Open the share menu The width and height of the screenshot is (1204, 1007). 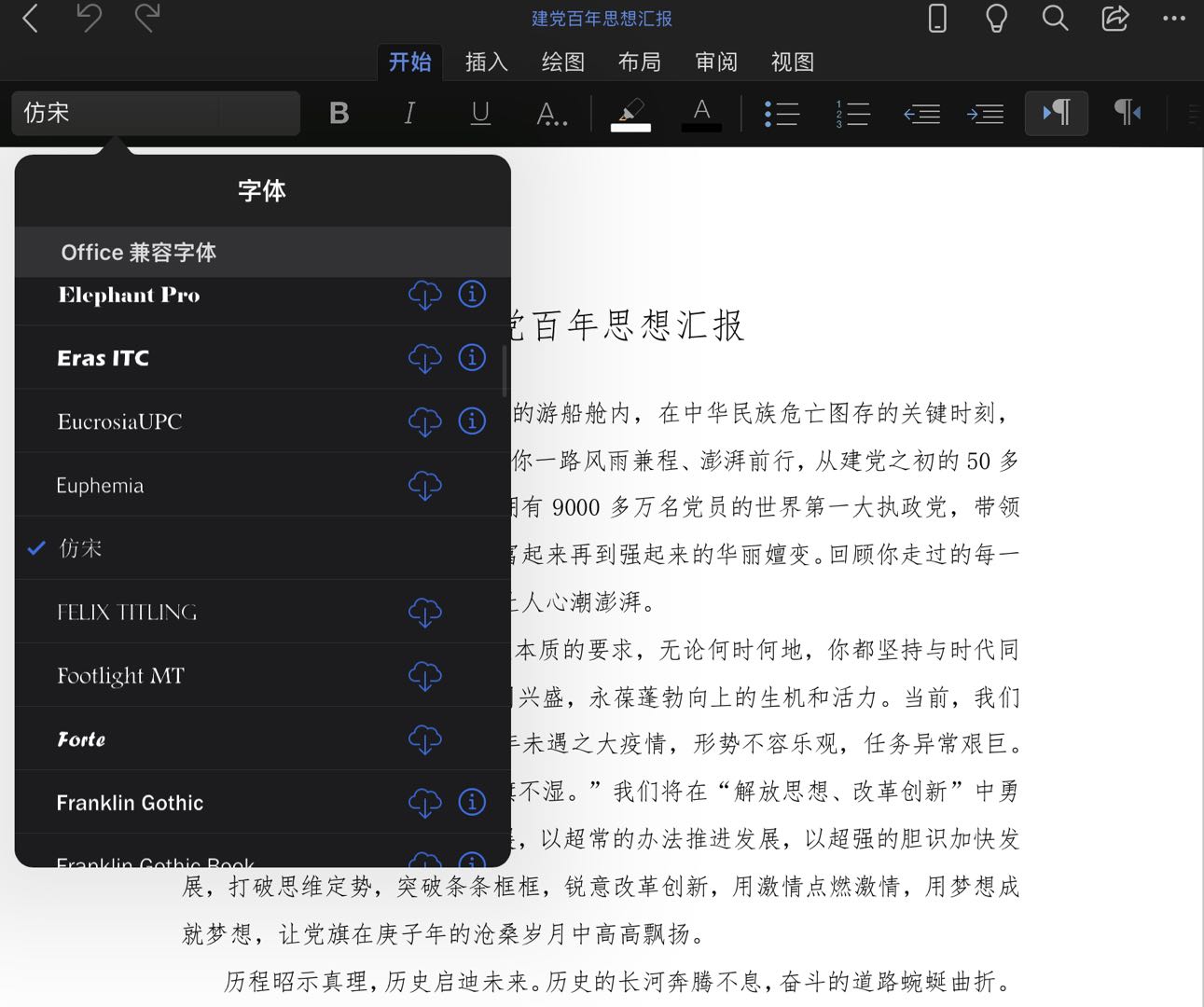(1114, 18)
